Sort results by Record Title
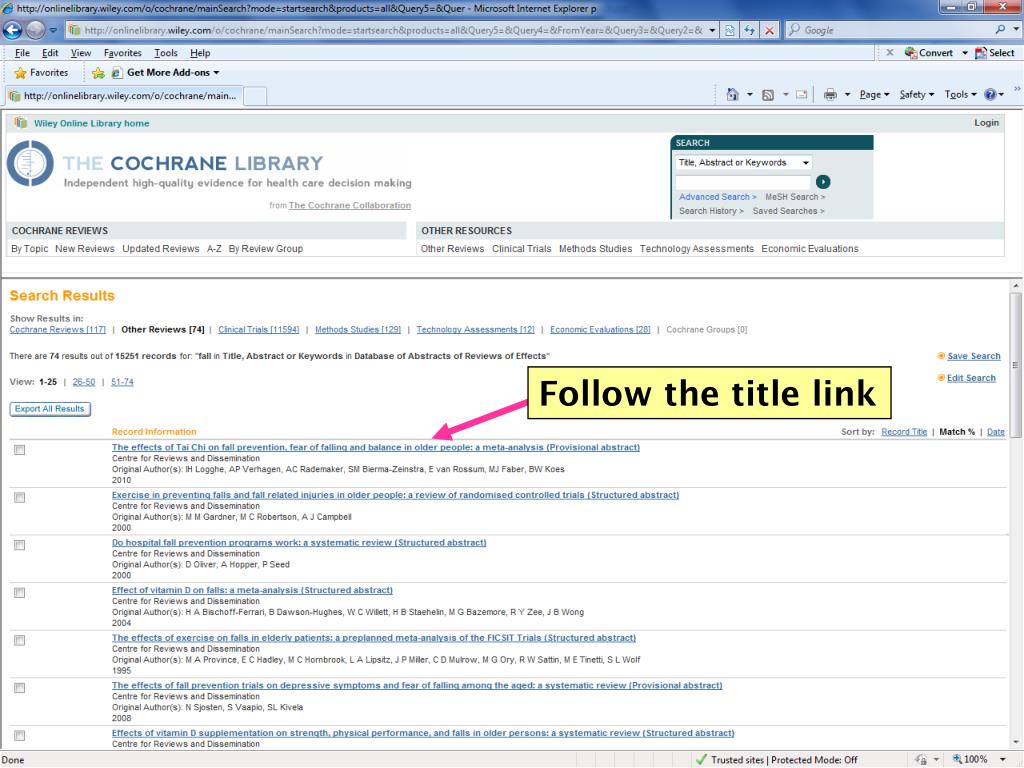1024x768 pixels. tap(904, 432)
